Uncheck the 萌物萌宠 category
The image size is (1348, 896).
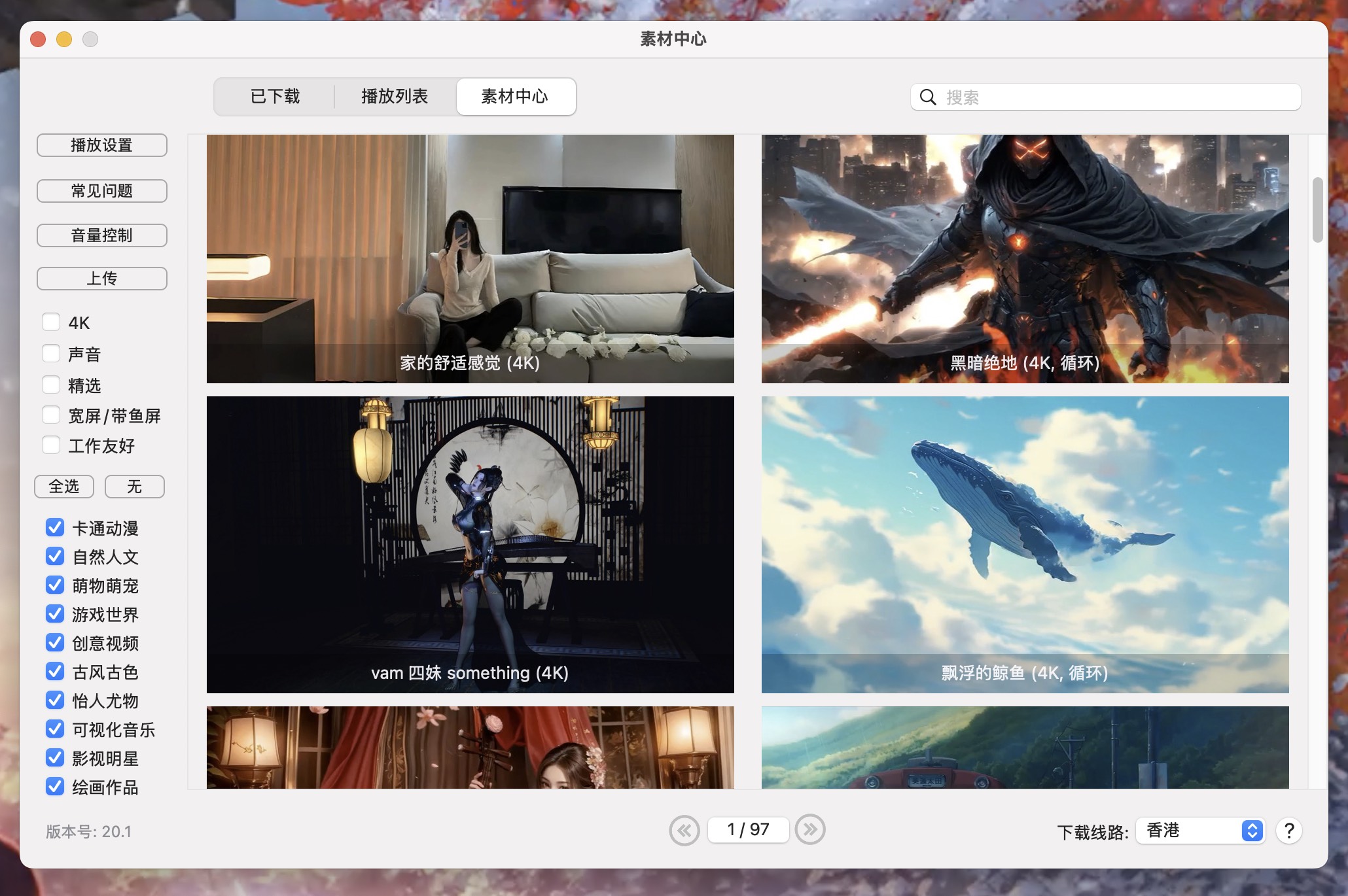pos(55,585)
